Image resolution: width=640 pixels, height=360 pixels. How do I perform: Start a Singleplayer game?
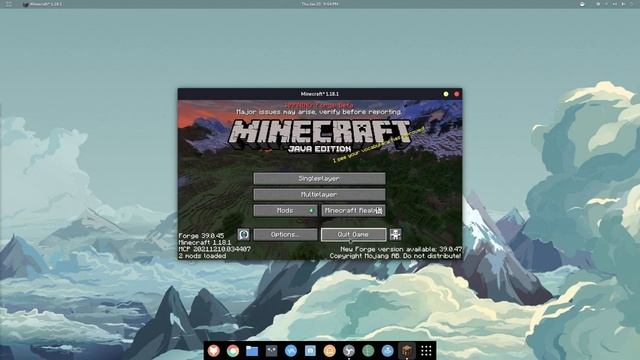319,178
